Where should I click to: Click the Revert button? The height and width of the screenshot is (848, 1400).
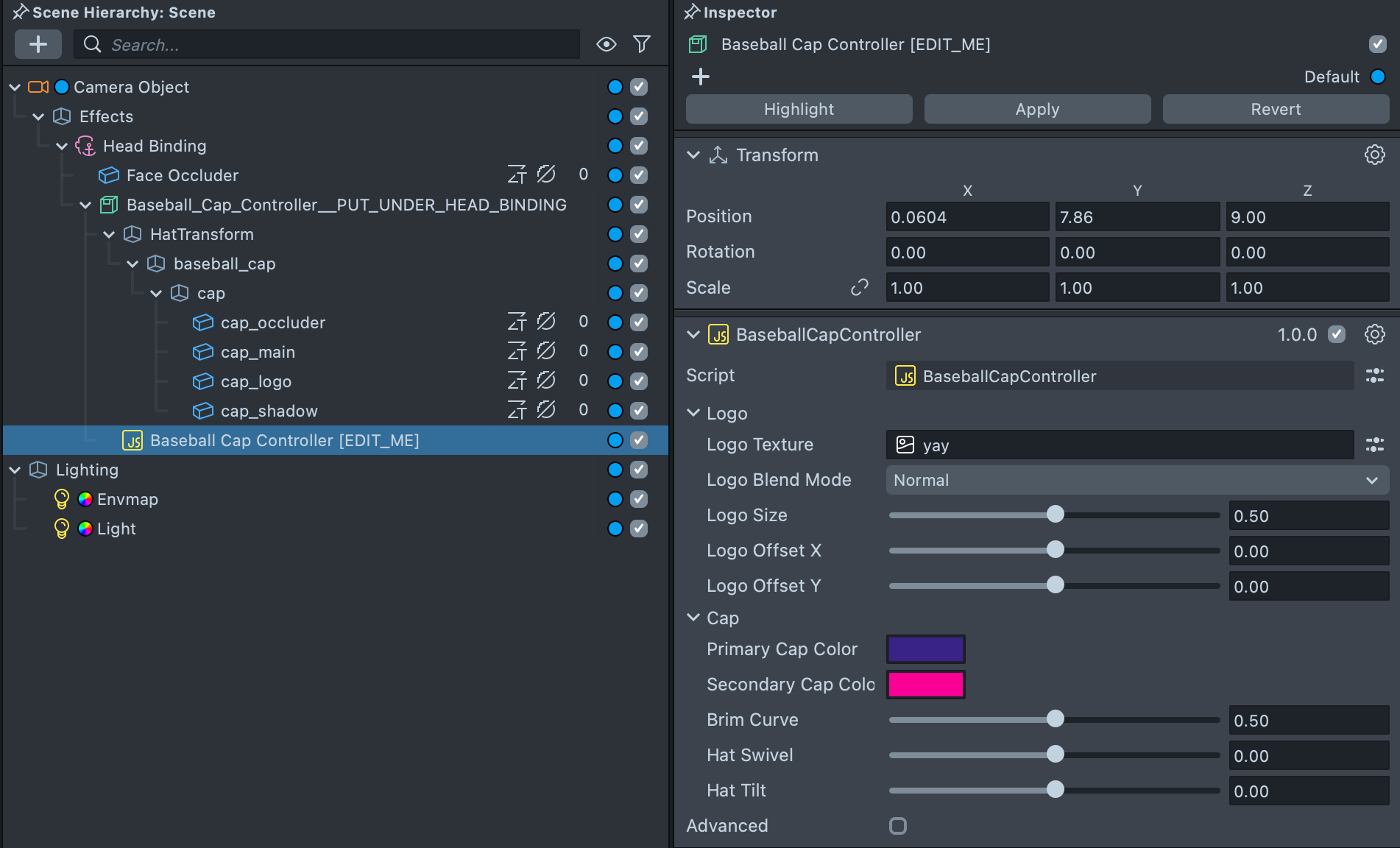point(1276,109)
